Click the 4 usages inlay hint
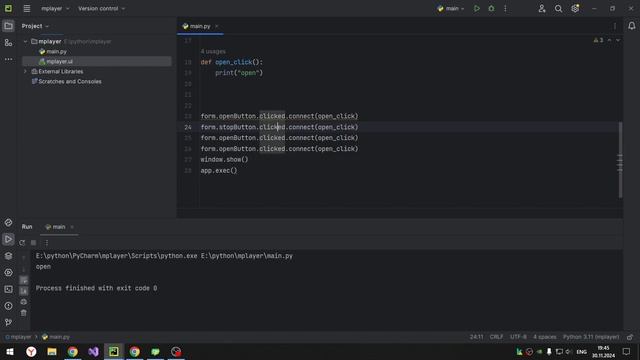Image resolution: width=640 pixels, height=360 pixels. coord(213,51)
